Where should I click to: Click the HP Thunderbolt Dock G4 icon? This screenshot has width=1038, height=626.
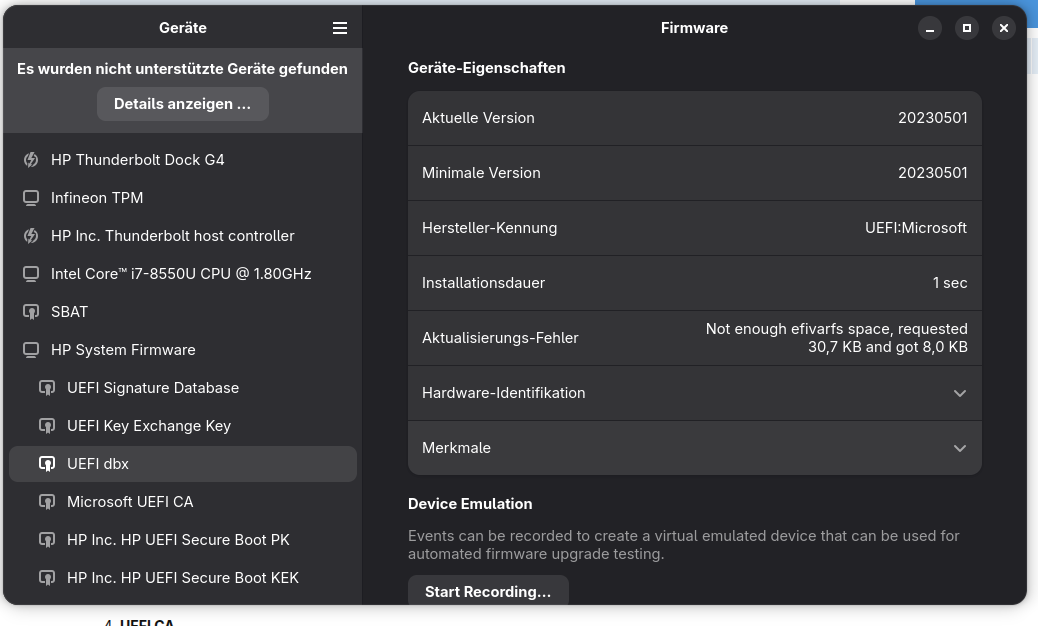tap(31, 160)
